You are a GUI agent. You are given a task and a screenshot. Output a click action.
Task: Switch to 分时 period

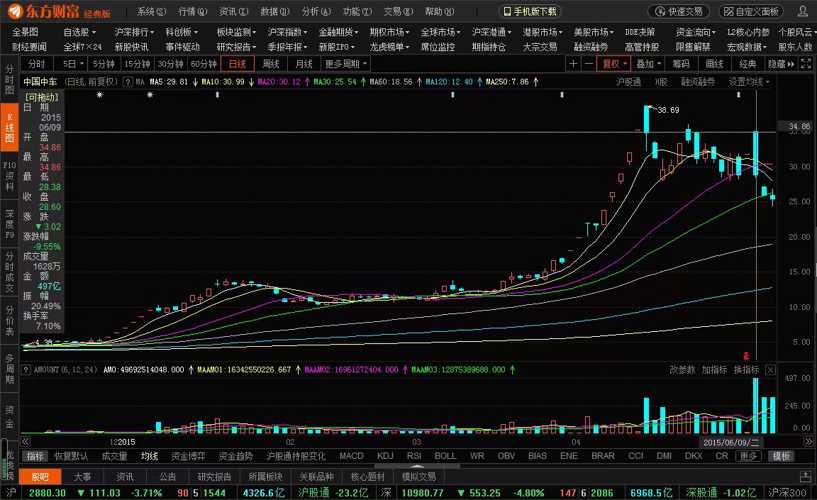point(36,64)
